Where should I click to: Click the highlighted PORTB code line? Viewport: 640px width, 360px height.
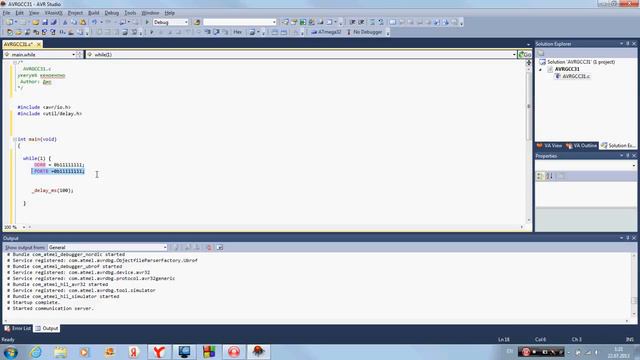58,171
